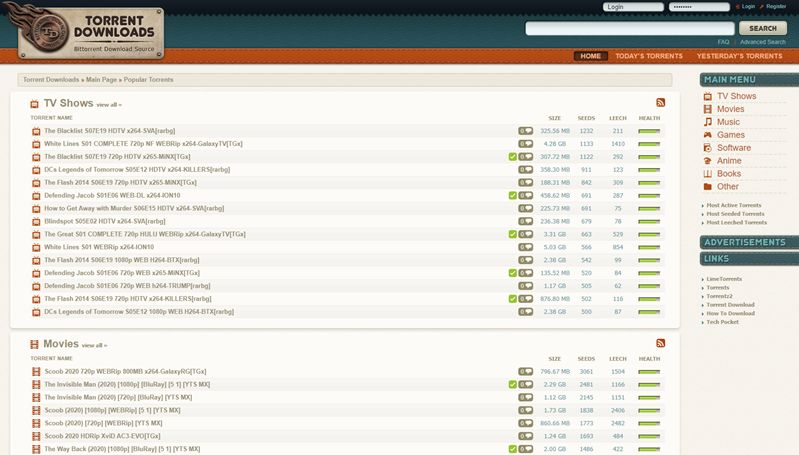Open LimeTorrents link in Links
799x455 pixels.
coord(724,279)
